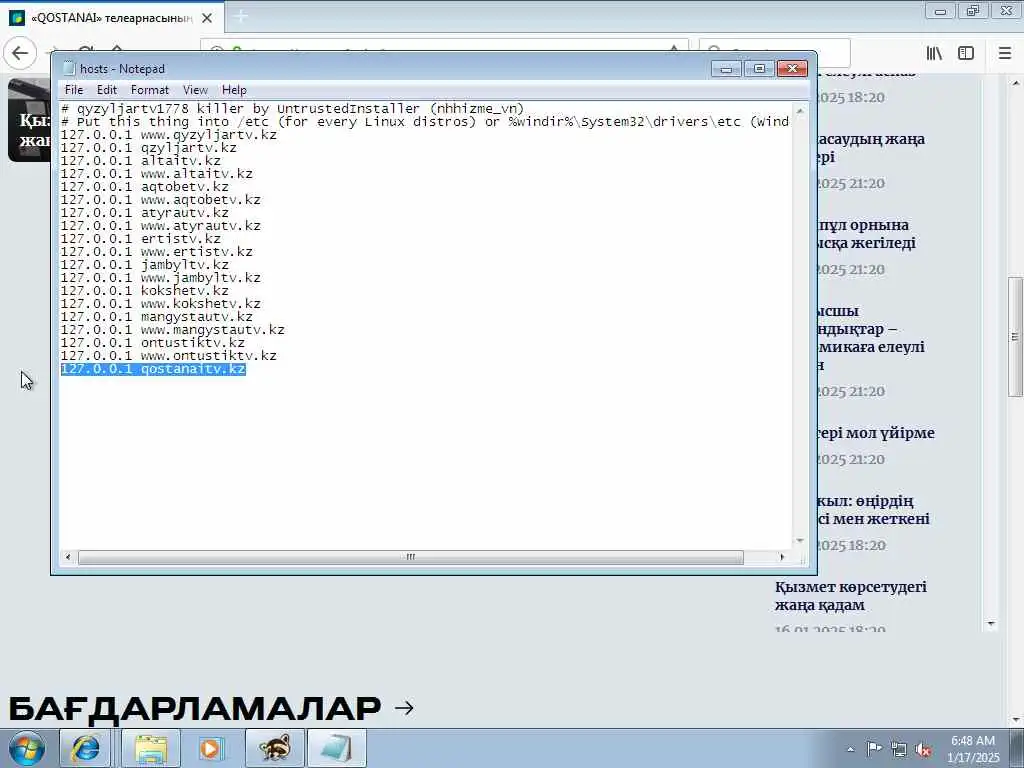Click Notepad horizontal scrollbar right arrow
Viewport: 1024px width, 768px height.
click(782, 557)
